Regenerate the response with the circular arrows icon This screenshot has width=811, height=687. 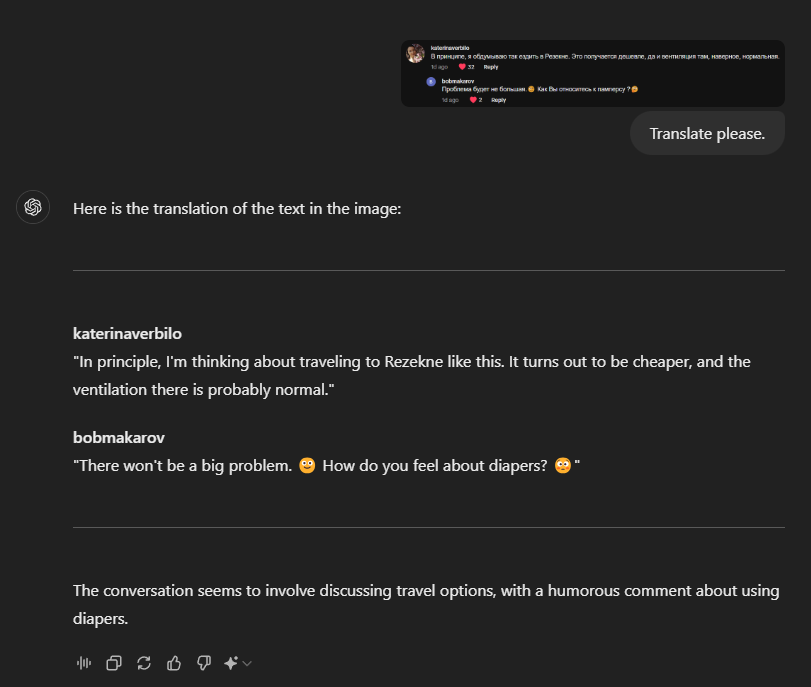coord(144,662)
